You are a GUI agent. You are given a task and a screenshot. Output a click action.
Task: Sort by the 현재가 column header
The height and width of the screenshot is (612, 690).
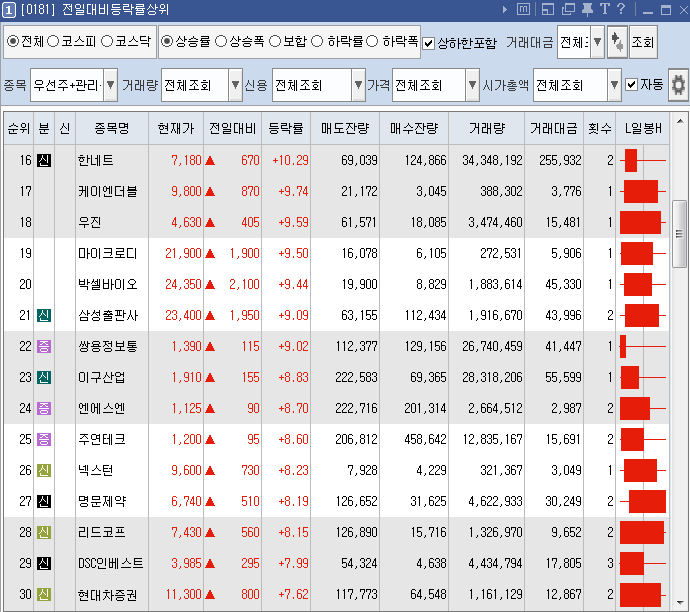tap(176, 128)
